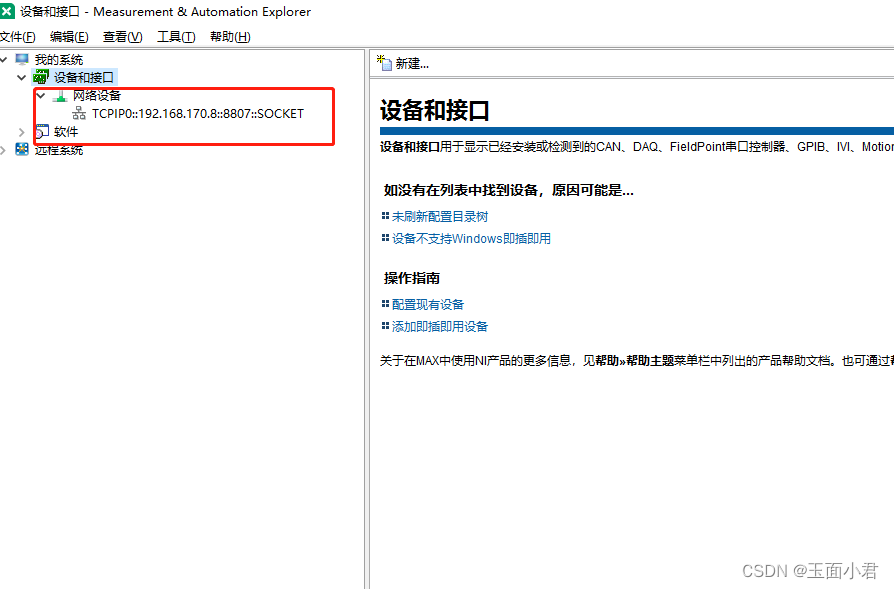Click the 新建 new document icon
Screen dimensions: 894x589
pyautogui.click(x=384, y=63)
